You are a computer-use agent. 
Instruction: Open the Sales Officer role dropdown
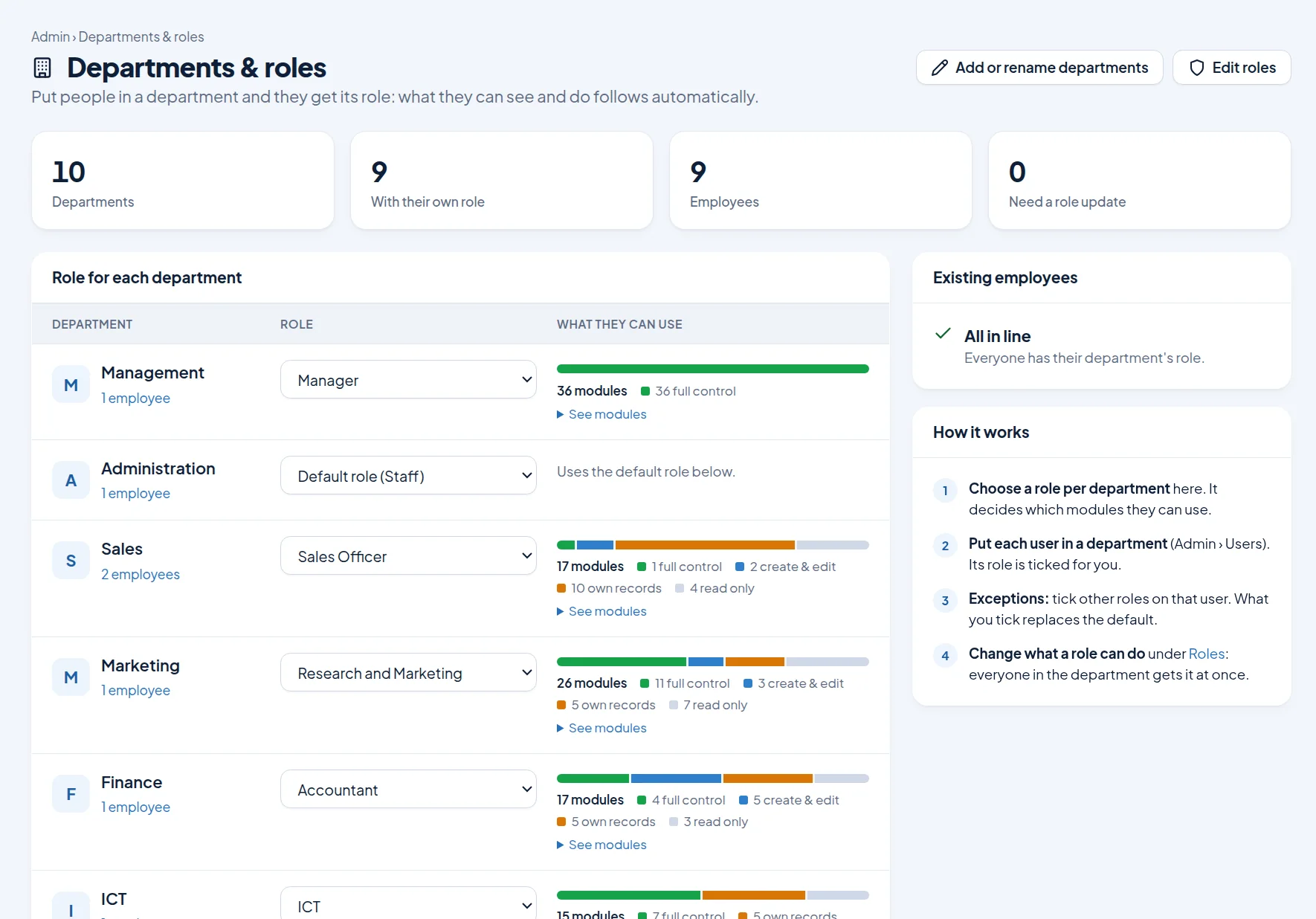tap(408, 556)
